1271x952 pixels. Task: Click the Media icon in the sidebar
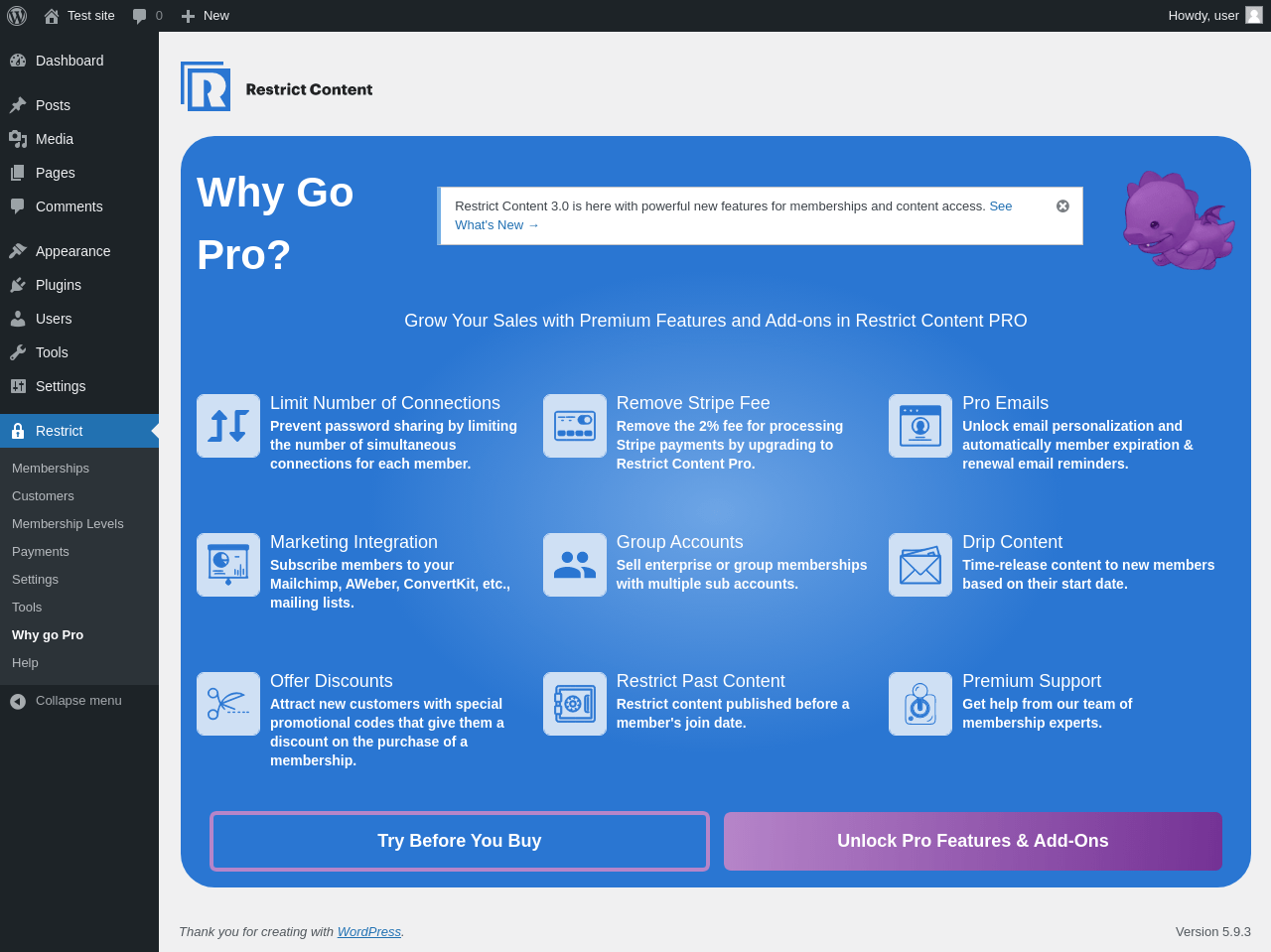[18, 139]
